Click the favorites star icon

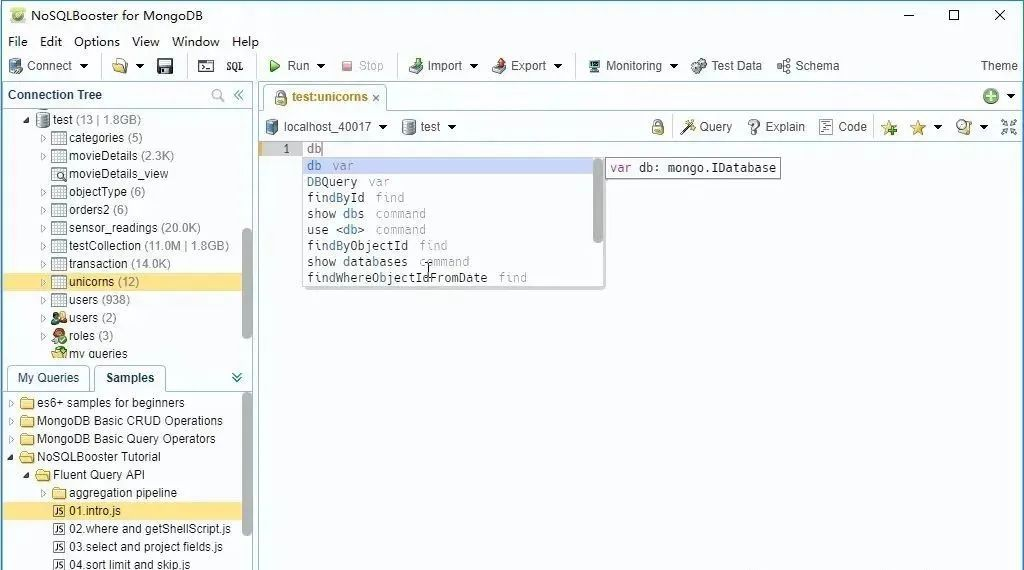coord(918,127)
